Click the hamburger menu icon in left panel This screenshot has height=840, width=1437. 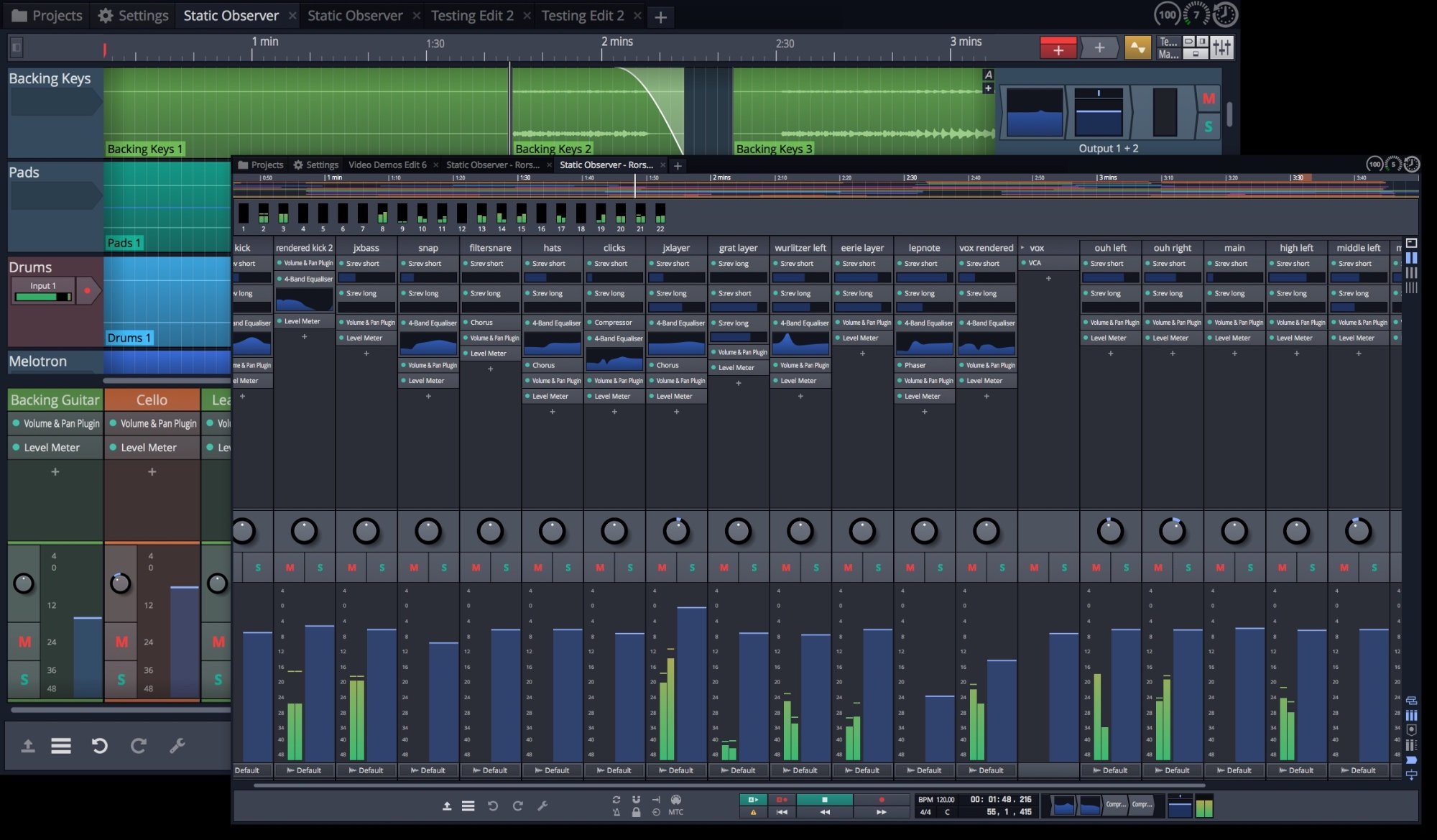(x=61, y=746)
